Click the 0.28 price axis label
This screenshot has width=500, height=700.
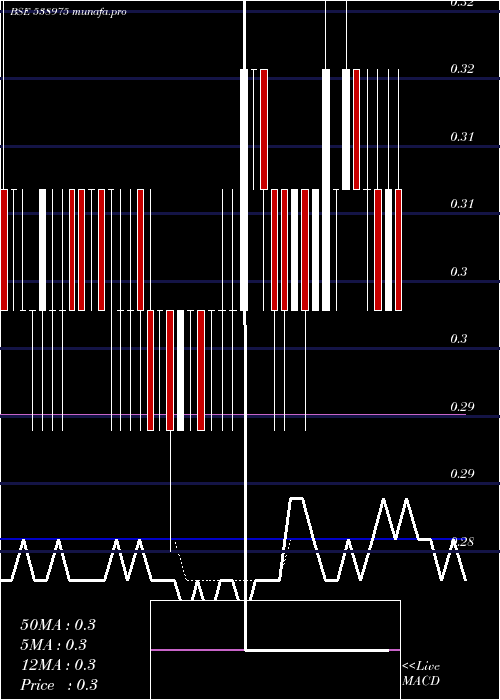pyautogui.click(x=462, y=542)
